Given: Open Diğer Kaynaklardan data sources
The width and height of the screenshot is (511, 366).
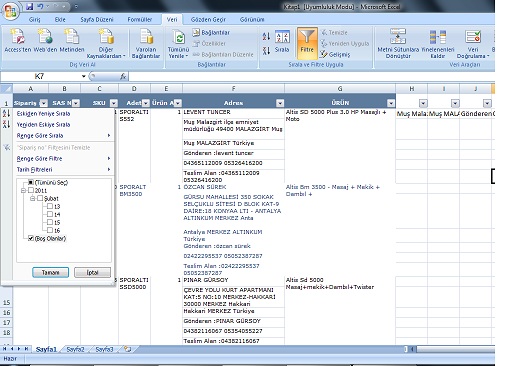Looking at the screenshot, I should click(x=106, y=43).
